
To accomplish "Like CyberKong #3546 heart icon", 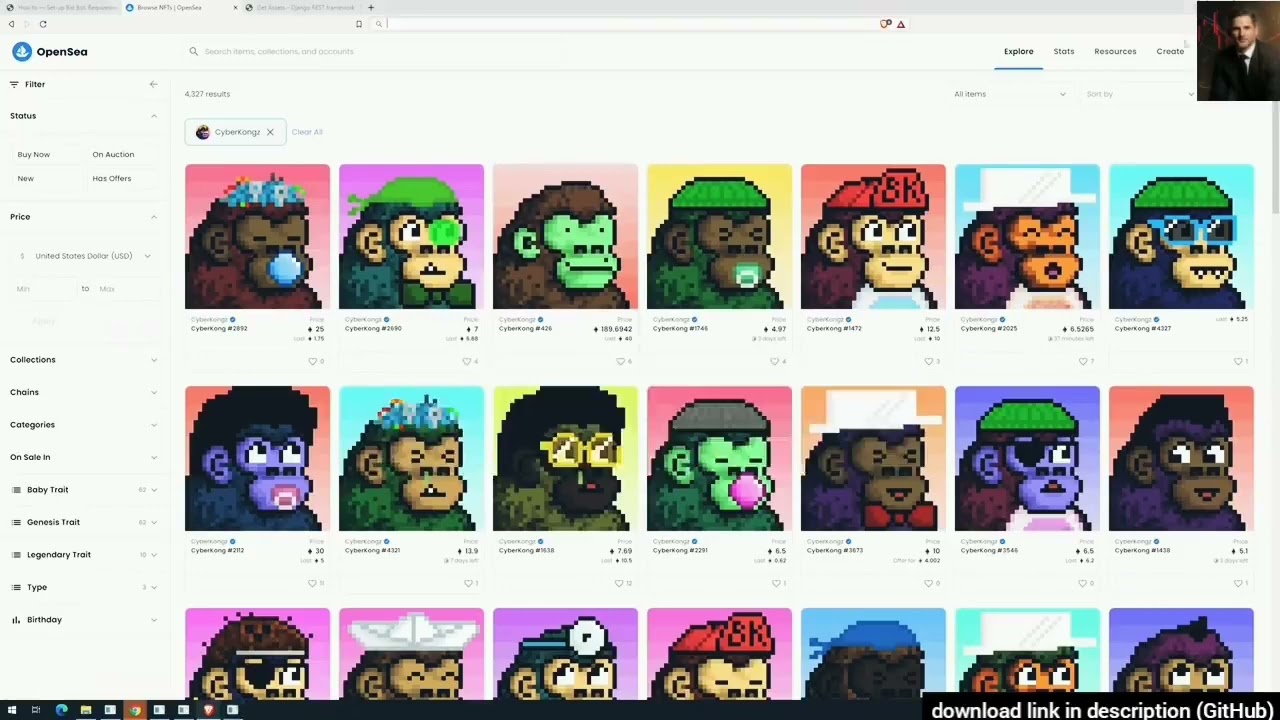I will pyautogui.click(x=1082, y=583).
